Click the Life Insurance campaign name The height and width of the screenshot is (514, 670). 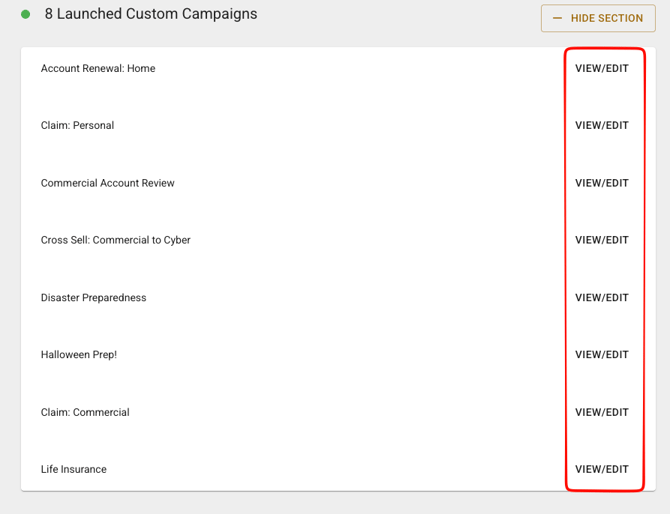pos(73,470)
